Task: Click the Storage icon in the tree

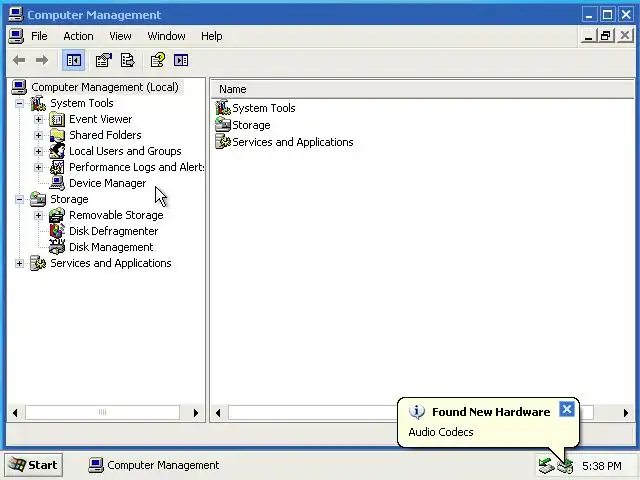Action: click(38, 199)
